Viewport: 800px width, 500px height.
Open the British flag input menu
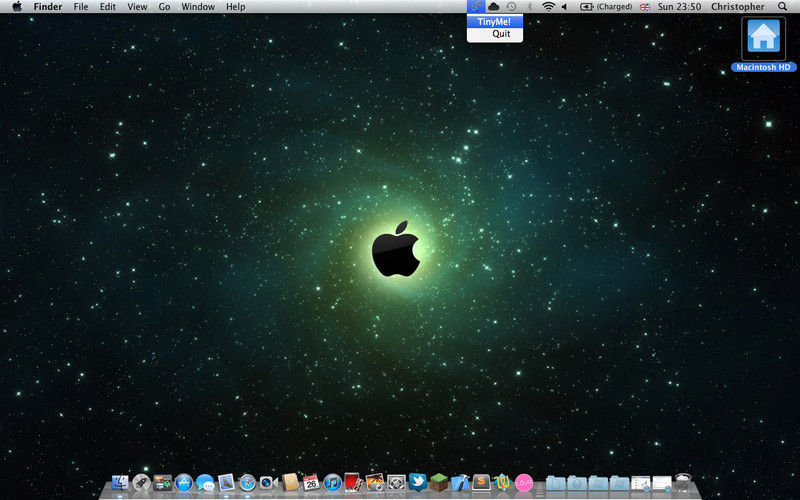[645, 7]
